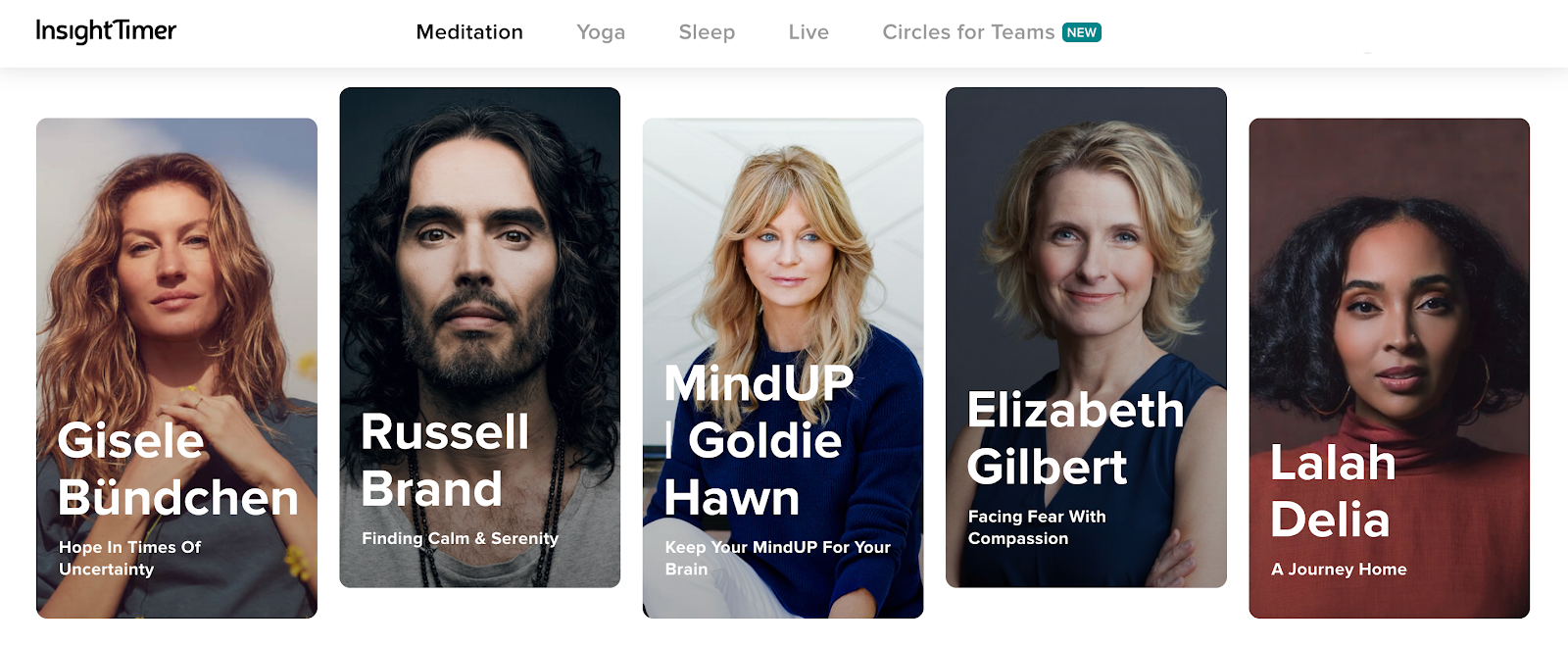Click the Russell Brand name heading
Viewport: 1568px width, 645px height.
coord(445,460)
